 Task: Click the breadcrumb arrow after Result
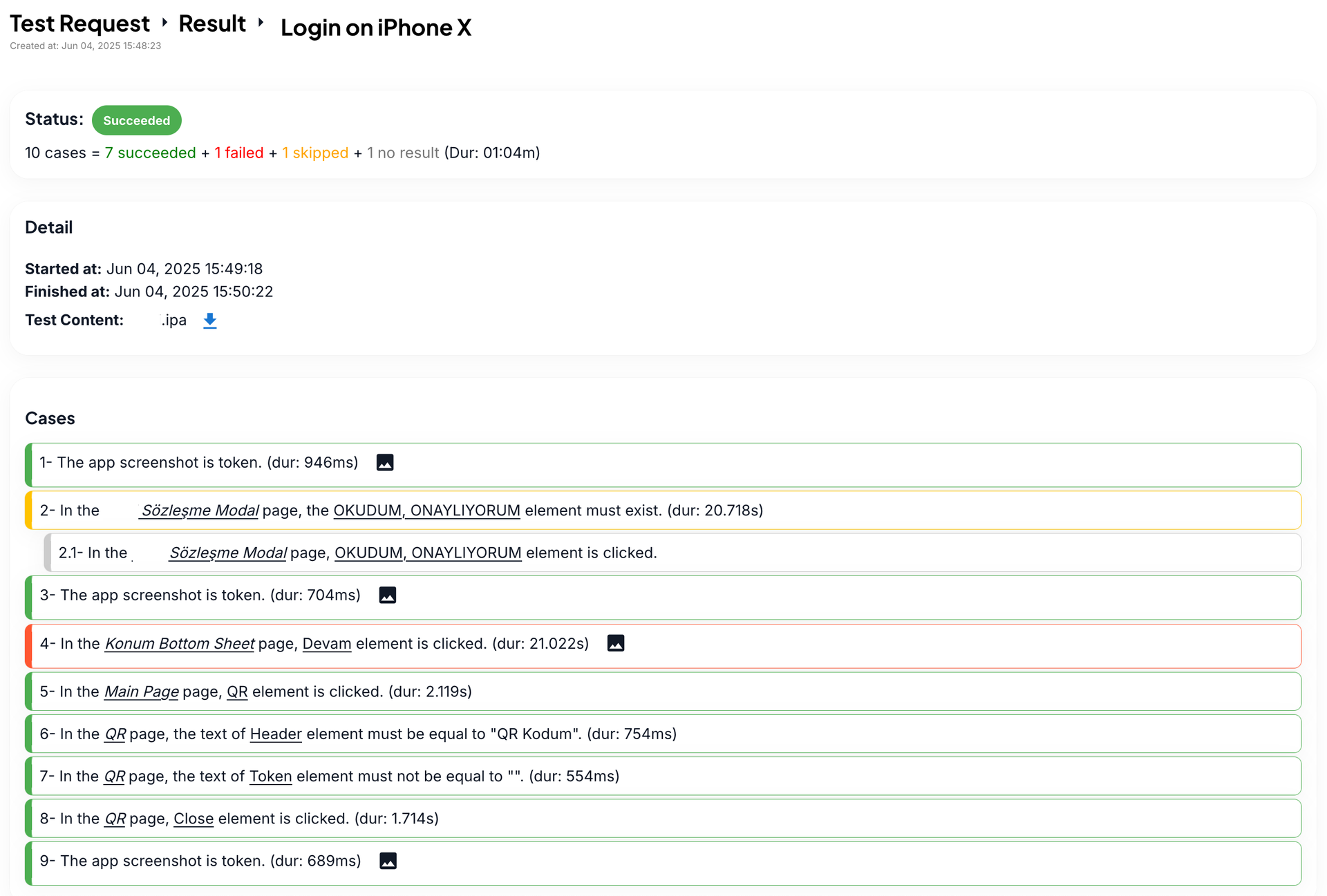tap(261, 23)
